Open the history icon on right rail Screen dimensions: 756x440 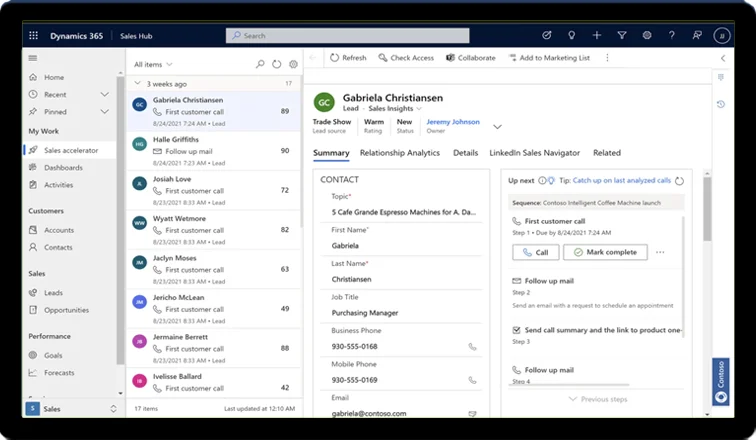pos(721,104)
